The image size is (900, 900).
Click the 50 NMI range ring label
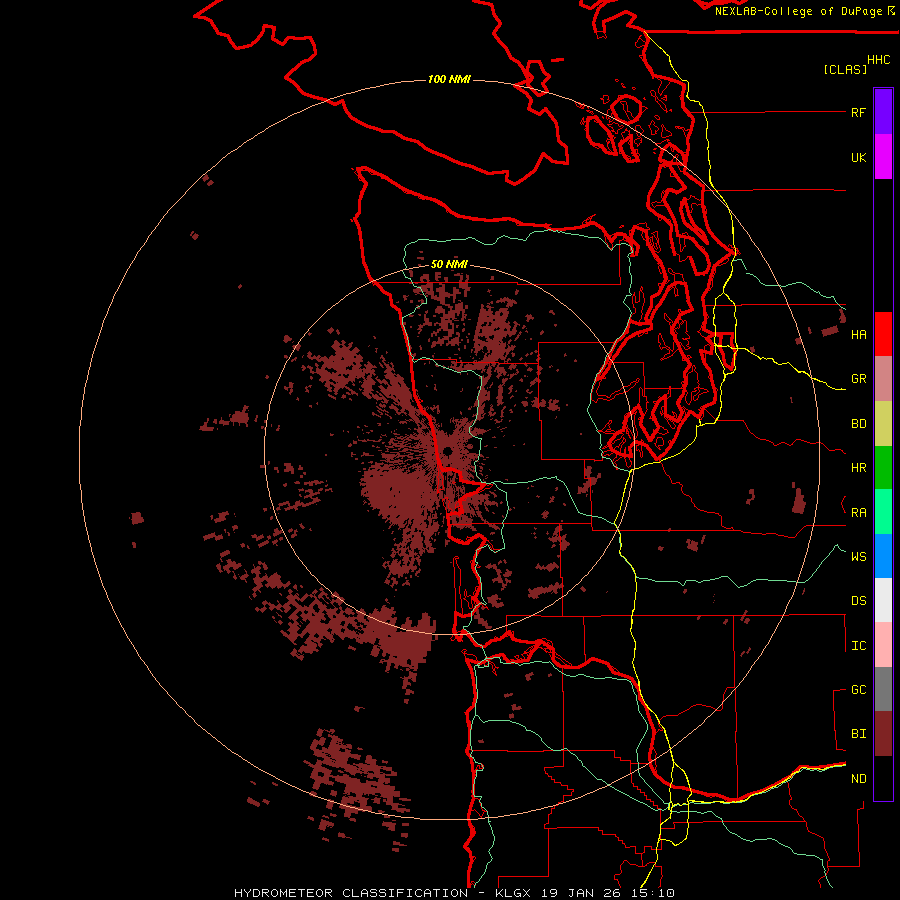click(449, 264)
